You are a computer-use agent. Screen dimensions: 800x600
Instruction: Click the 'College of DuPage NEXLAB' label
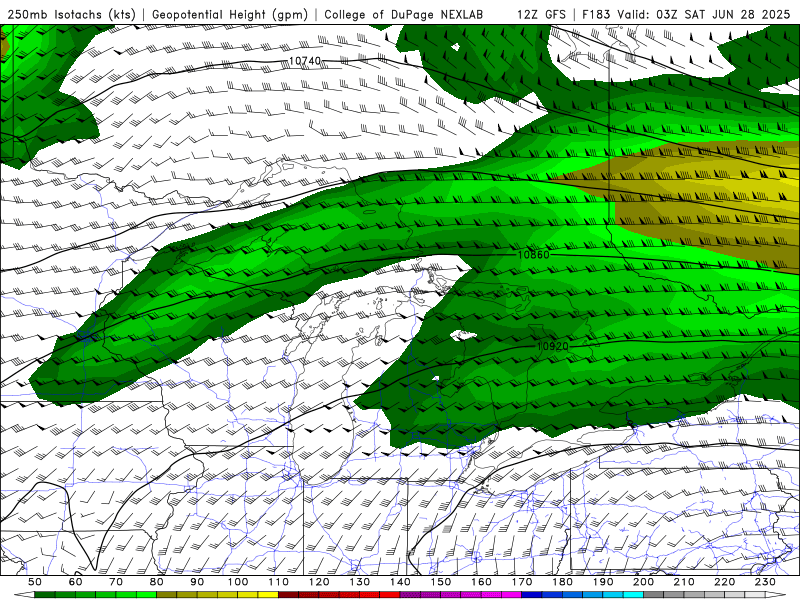point(404,14)
